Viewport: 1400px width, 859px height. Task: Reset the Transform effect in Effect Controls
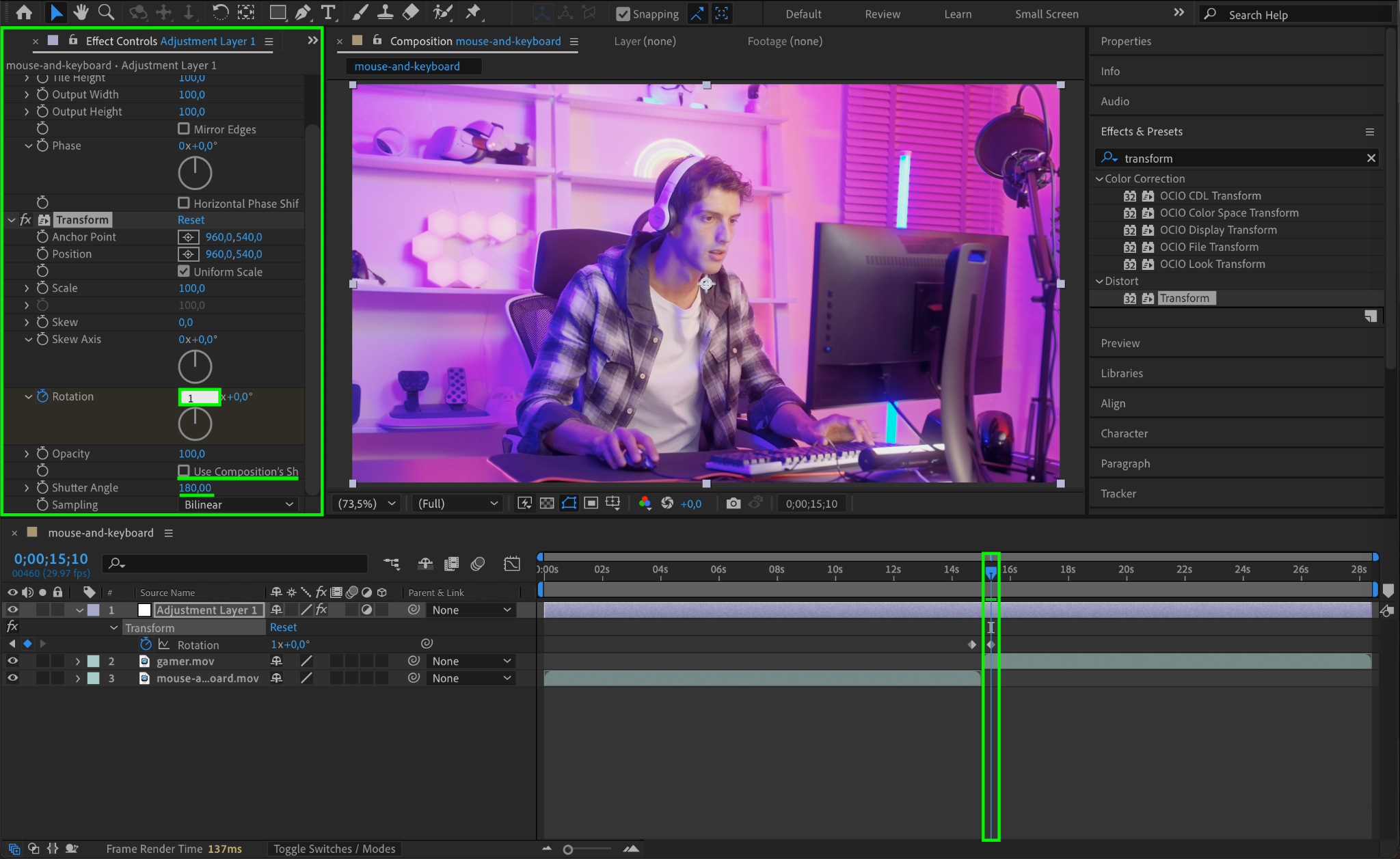point(191,220)
